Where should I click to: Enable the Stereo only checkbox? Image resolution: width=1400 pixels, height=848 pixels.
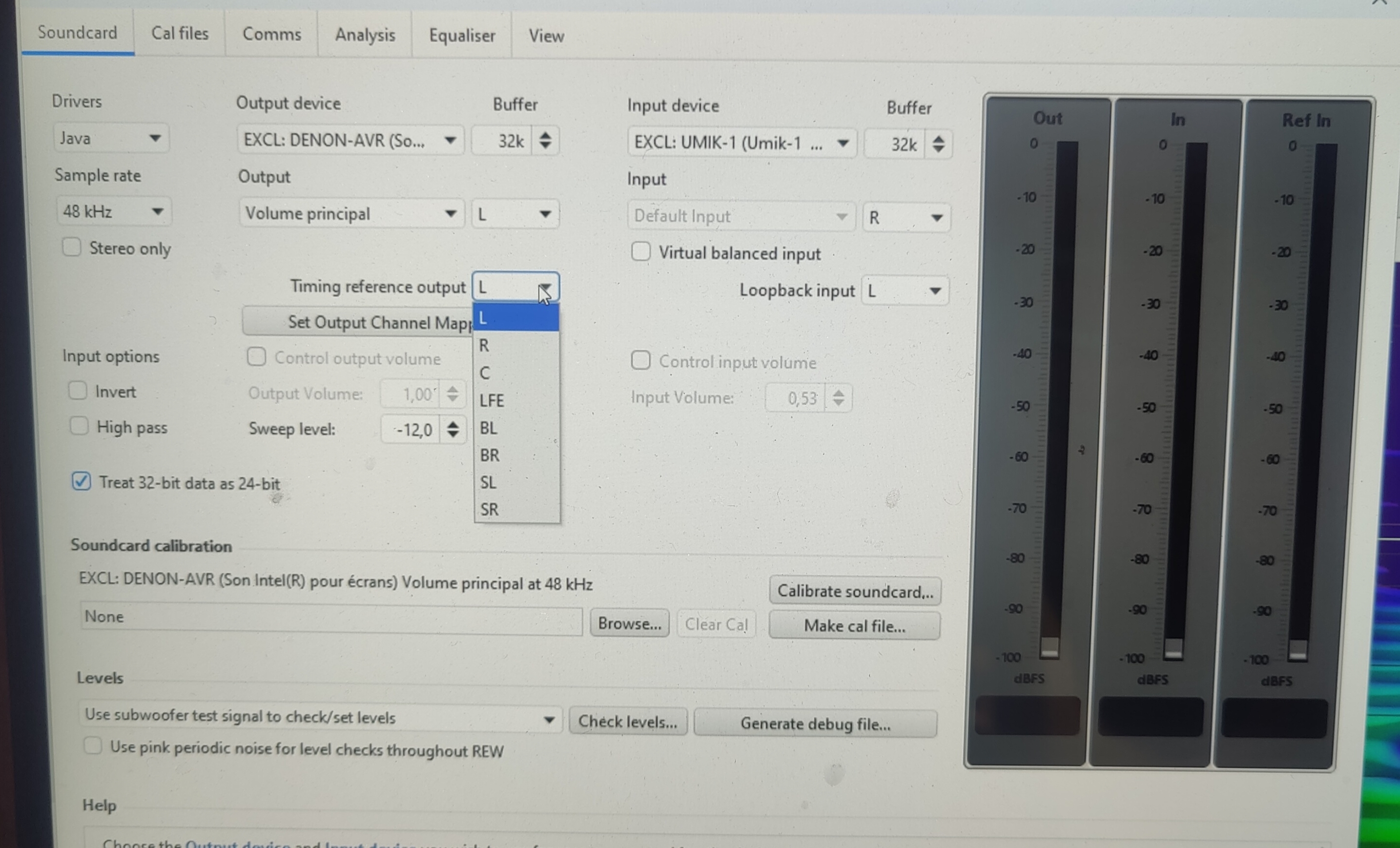[72, 247]
